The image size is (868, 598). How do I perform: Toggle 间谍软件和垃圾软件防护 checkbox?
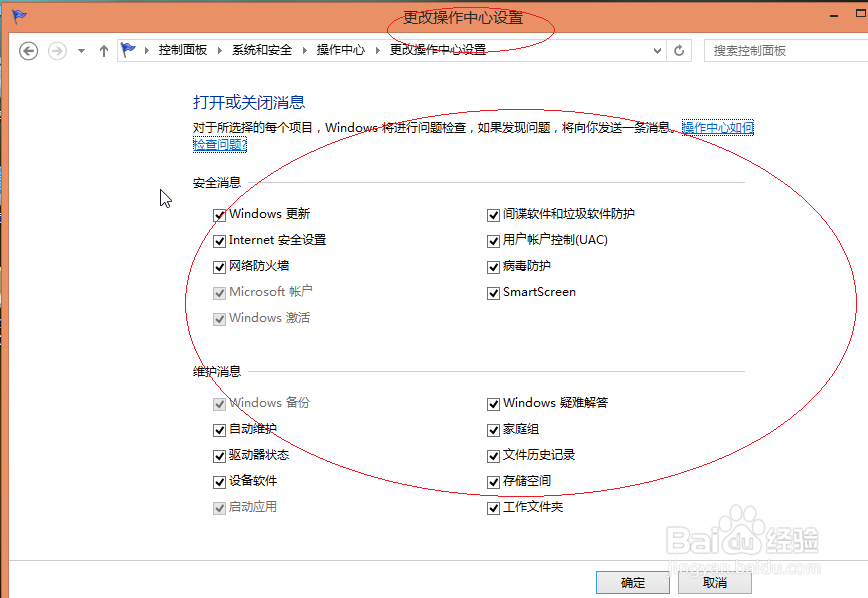coord(493,215)
